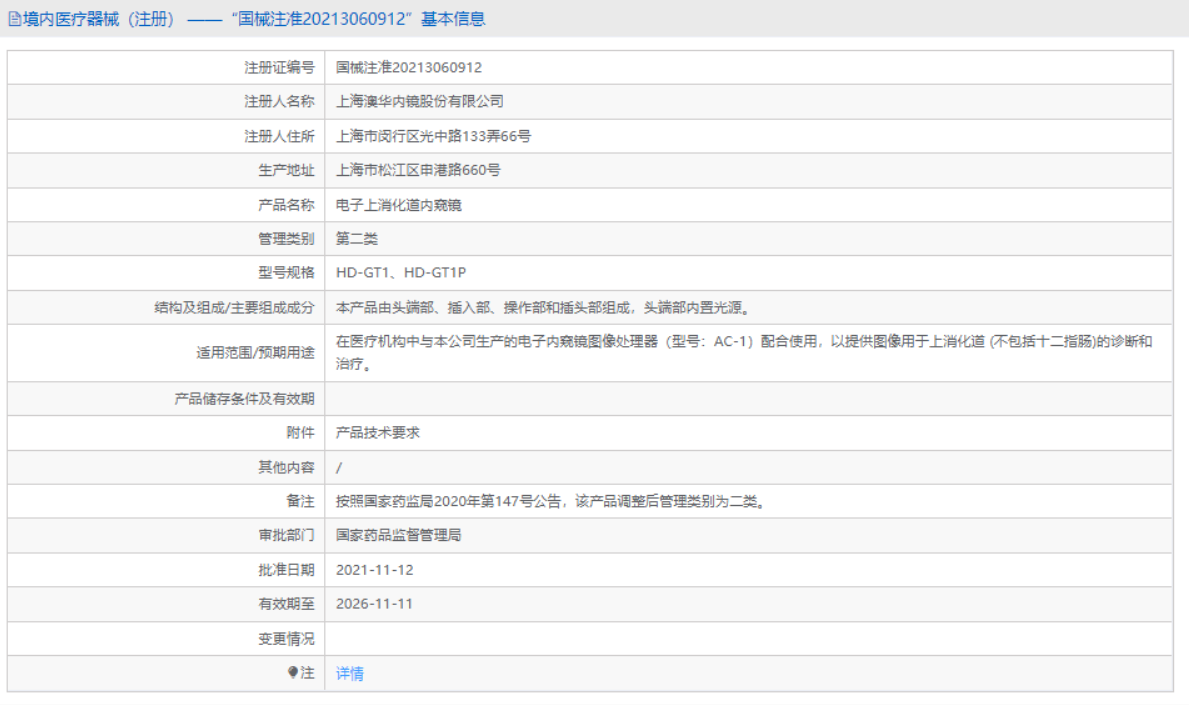
Task: Click the 详情 link in the 注 row
Action: [350, 673]
